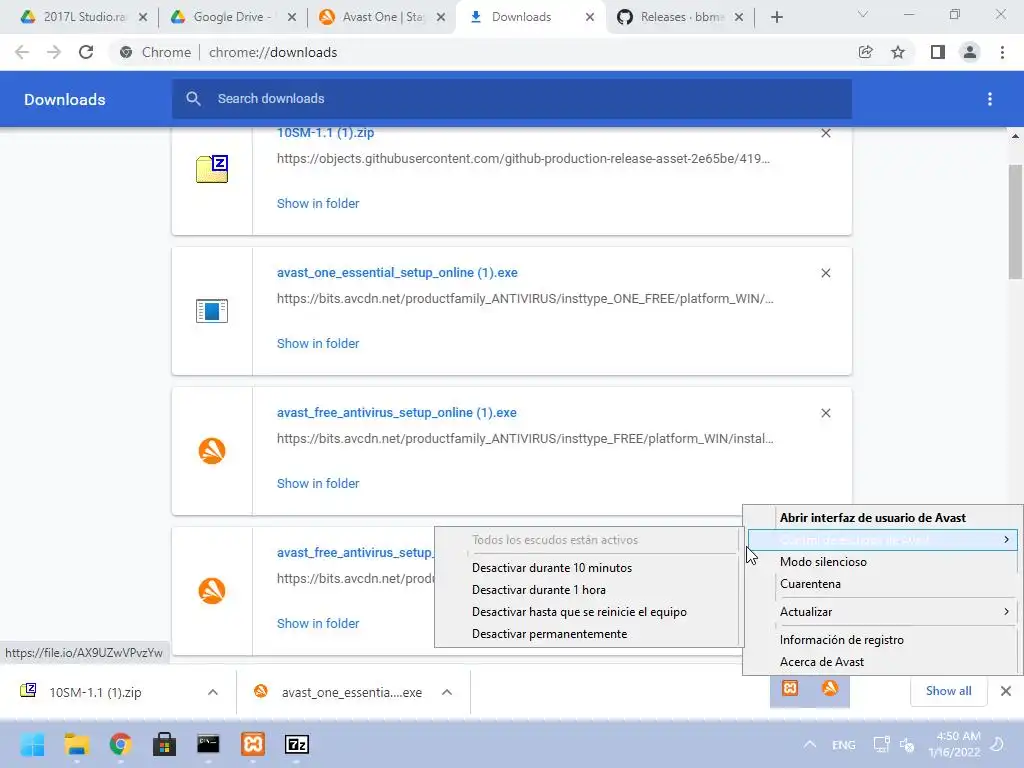Open Microsoft Store from the taskbar
This screenshot has height=768, width=1024.
pos(165,744)
